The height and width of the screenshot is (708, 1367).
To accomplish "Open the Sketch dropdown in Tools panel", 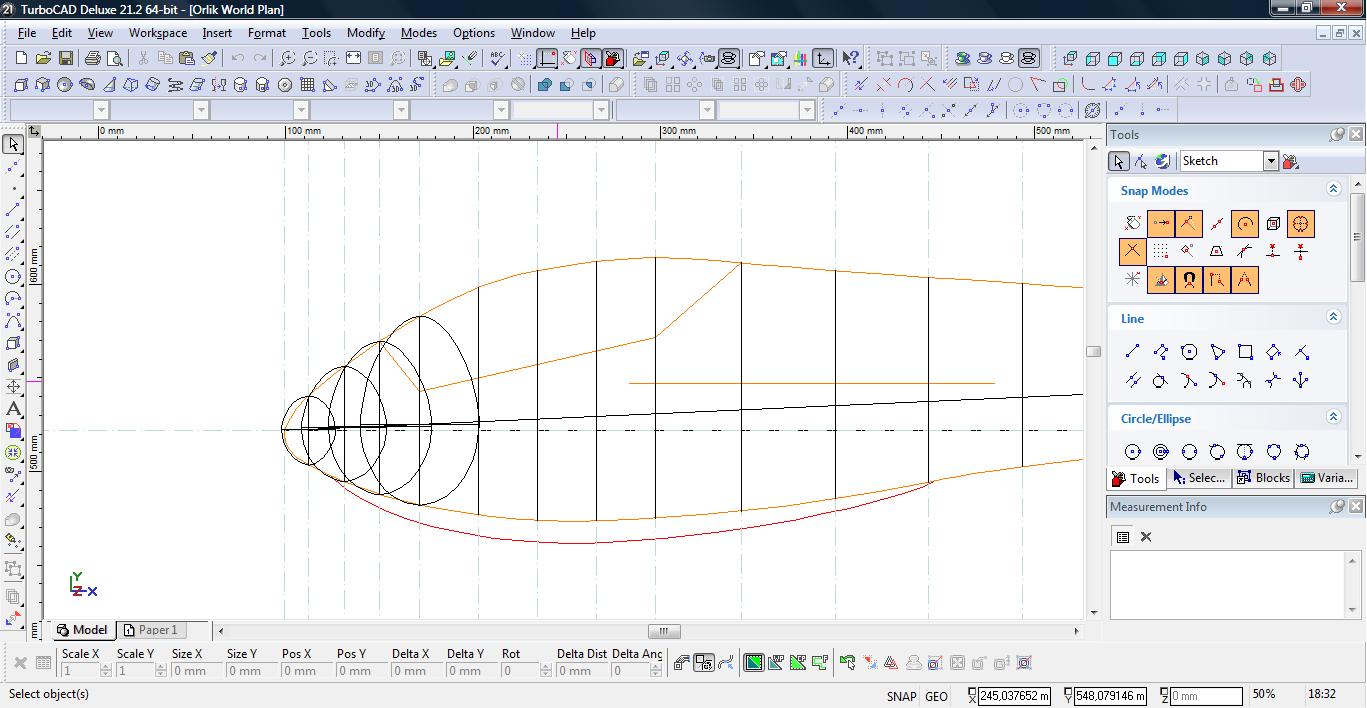I will click(1270, 161).
